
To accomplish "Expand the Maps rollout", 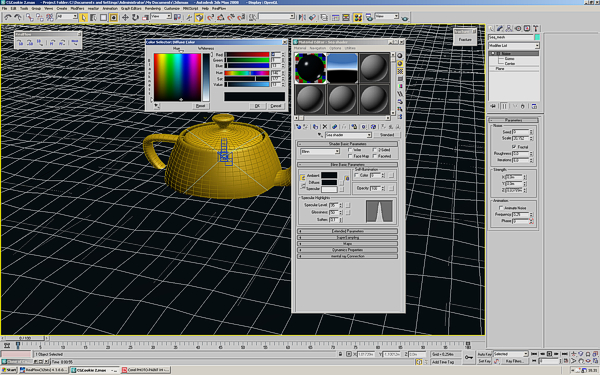I will (x=347, y=243).
